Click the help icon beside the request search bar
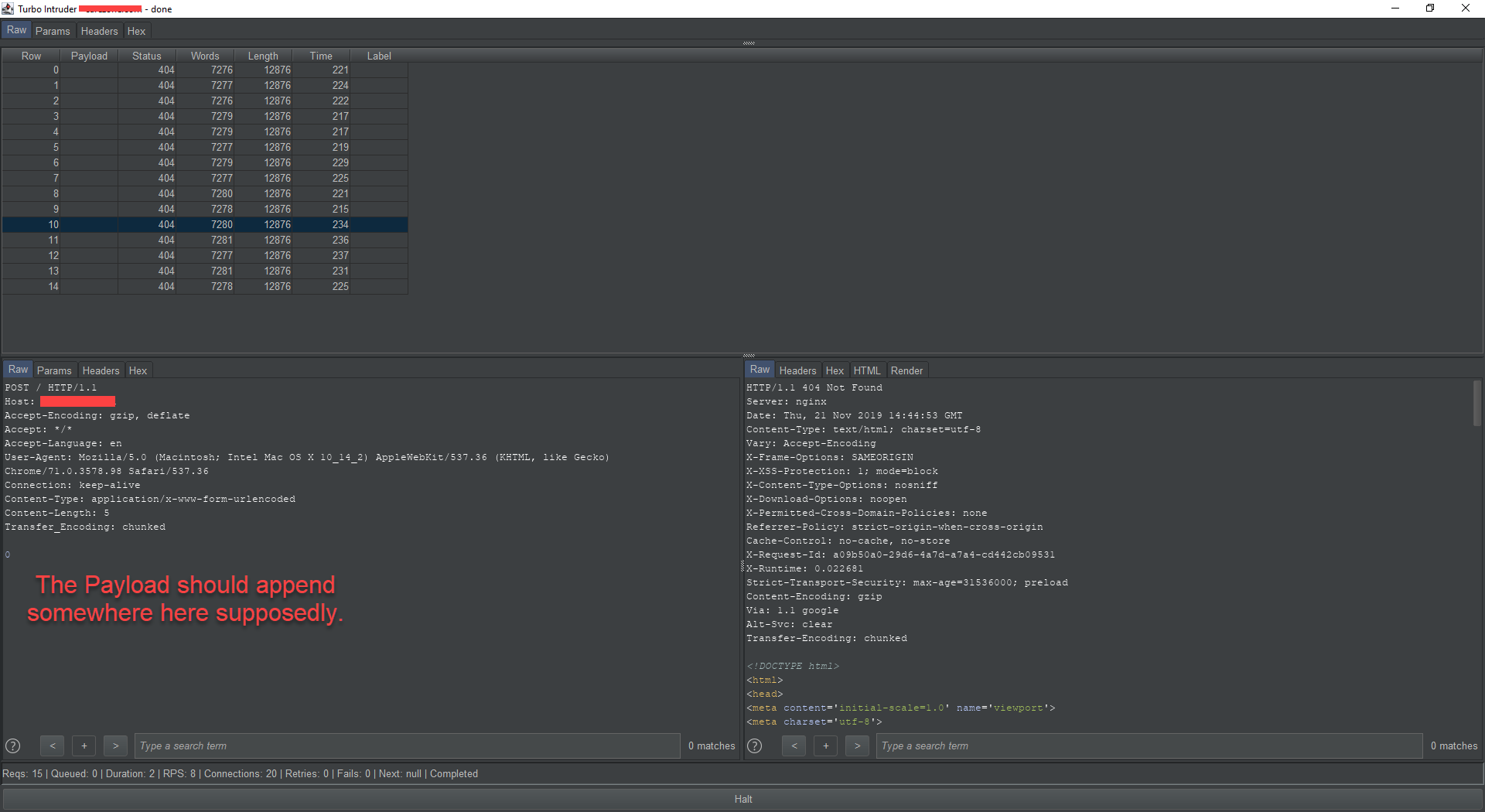The height and width of the screenshot is (812, 1485). [13, 745]
